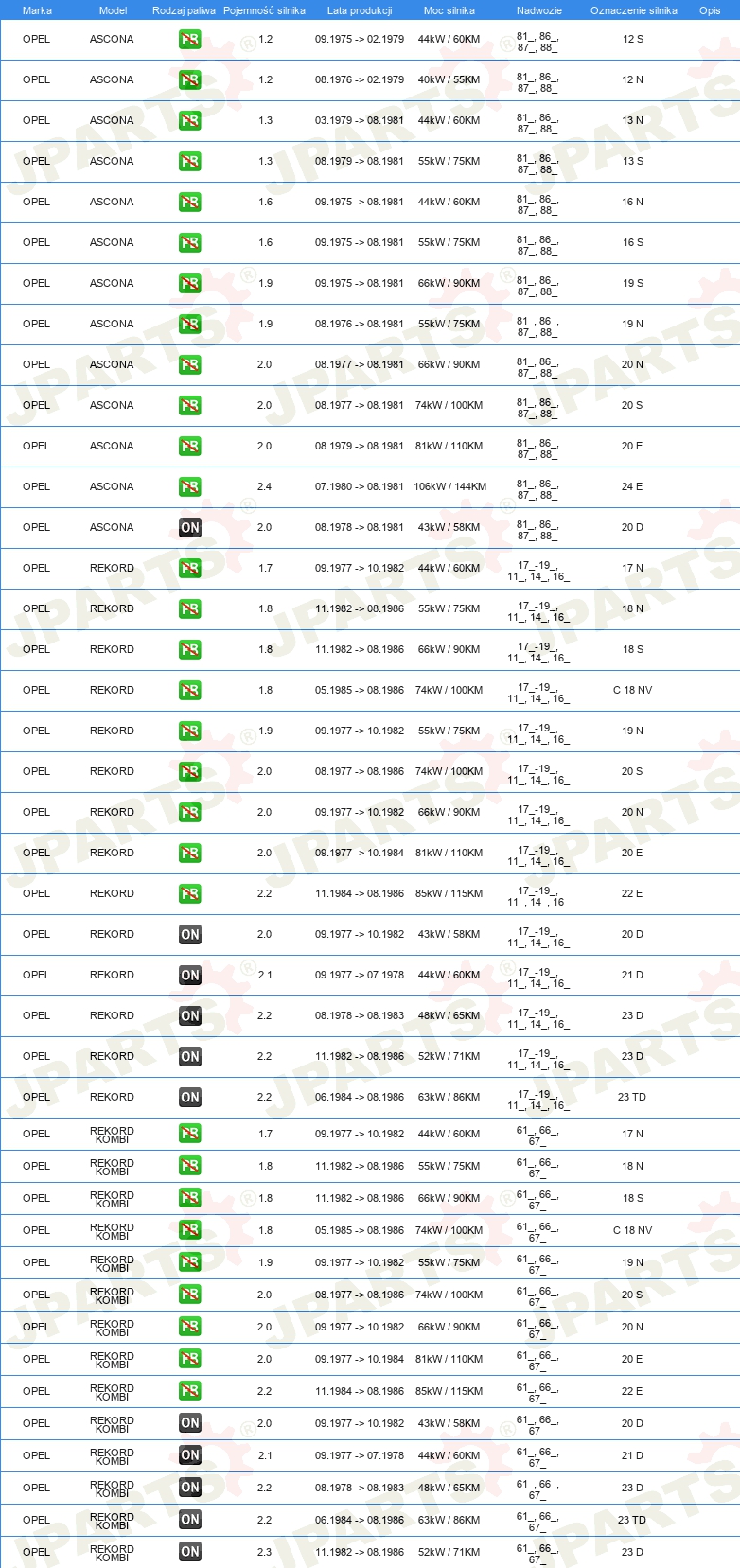Image resolution: width=740 pixels, height=1568 pixels.
Task: Select the 2.4 engine capacity cell
Action: coord(264,486)
